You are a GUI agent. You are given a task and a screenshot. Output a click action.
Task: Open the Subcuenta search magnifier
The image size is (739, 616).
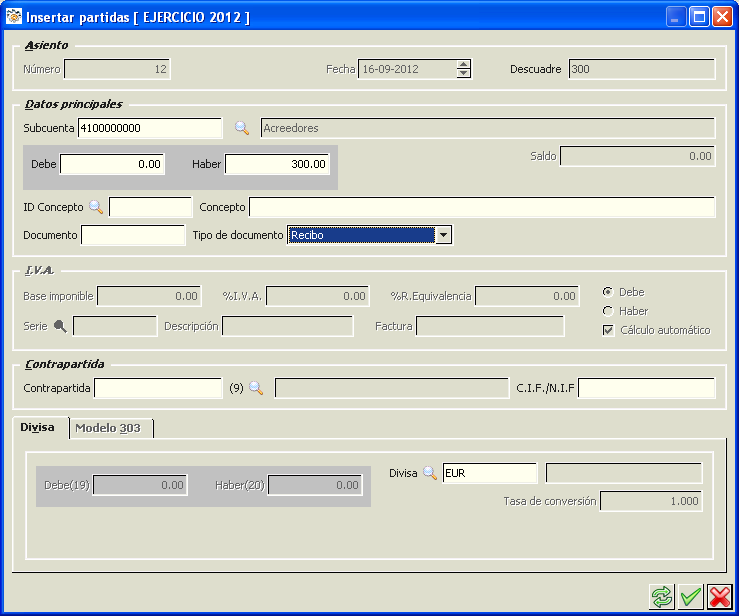pos(242,128)
